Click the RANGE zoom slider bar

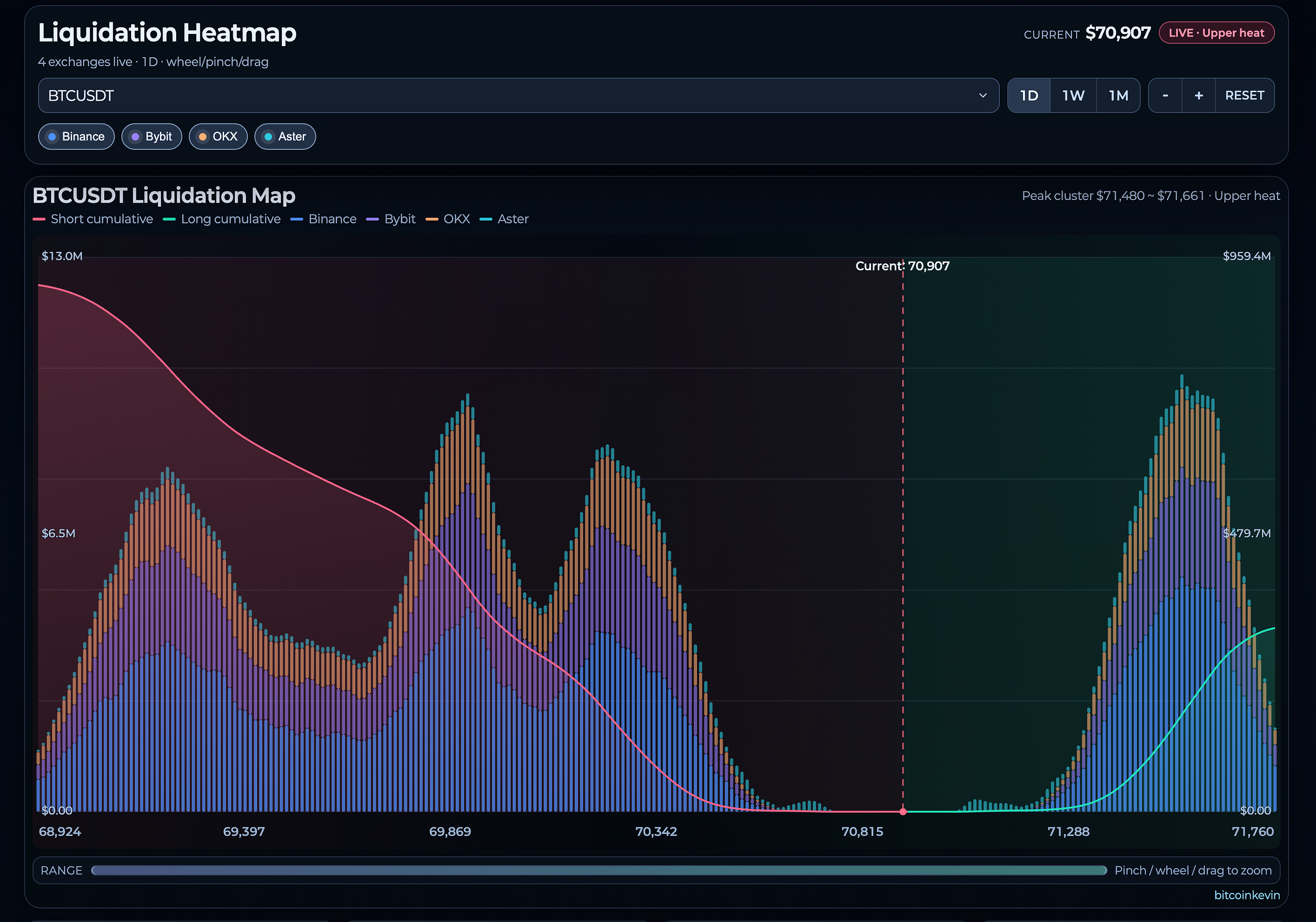click(599, 870)
